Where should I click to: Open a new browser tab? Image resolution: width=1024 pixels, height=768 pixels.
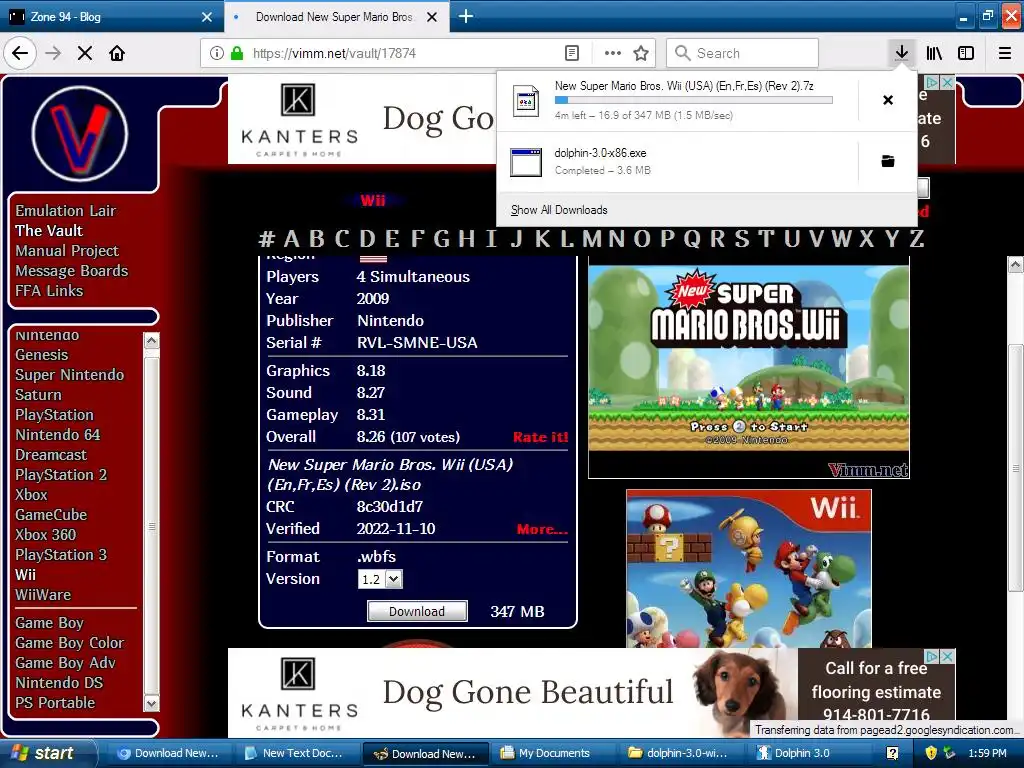(x=466, y=16)
